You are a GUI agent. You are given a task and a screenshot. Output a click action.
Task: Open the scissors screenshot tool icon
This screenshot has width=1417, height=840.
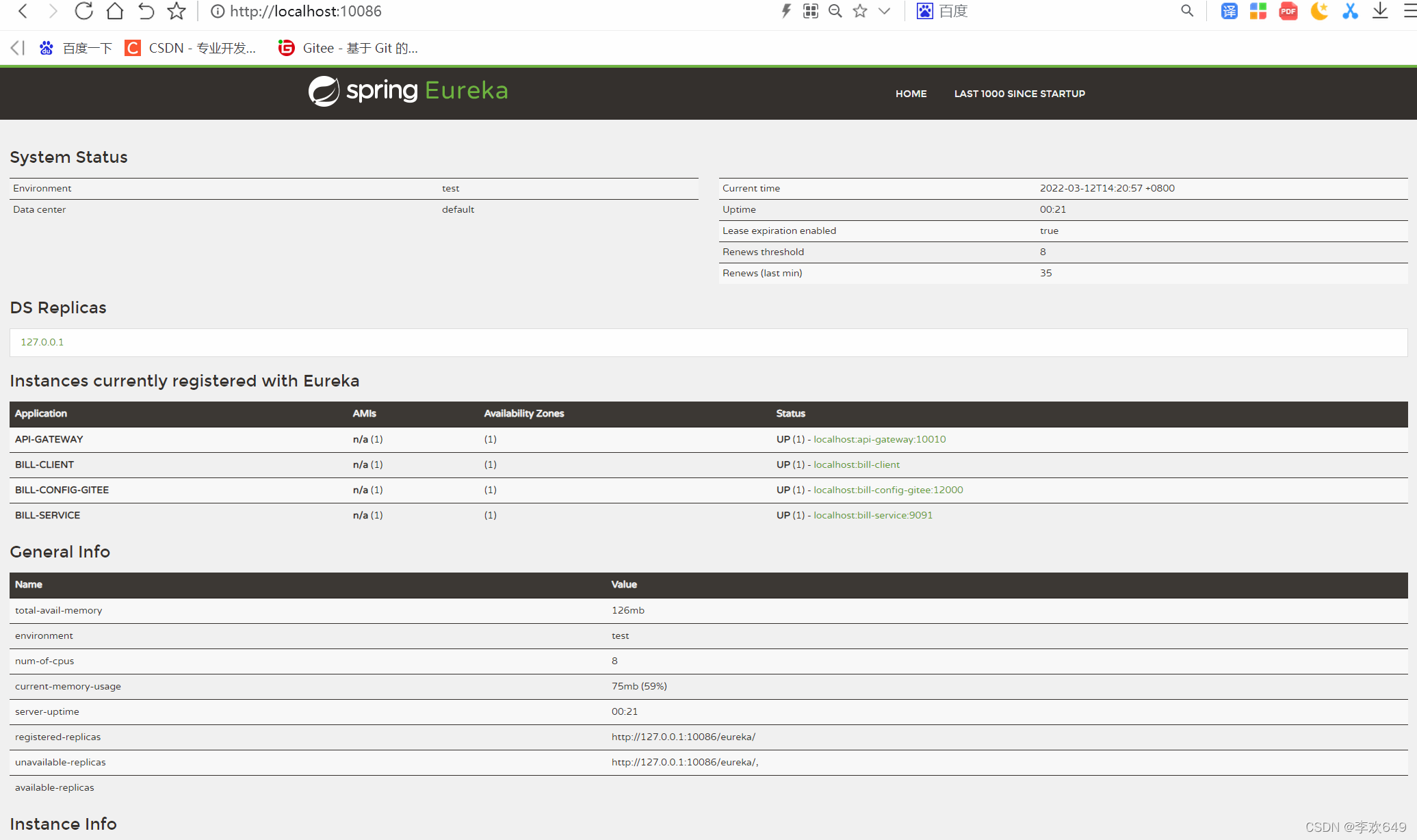click(x=1350, y=11)
